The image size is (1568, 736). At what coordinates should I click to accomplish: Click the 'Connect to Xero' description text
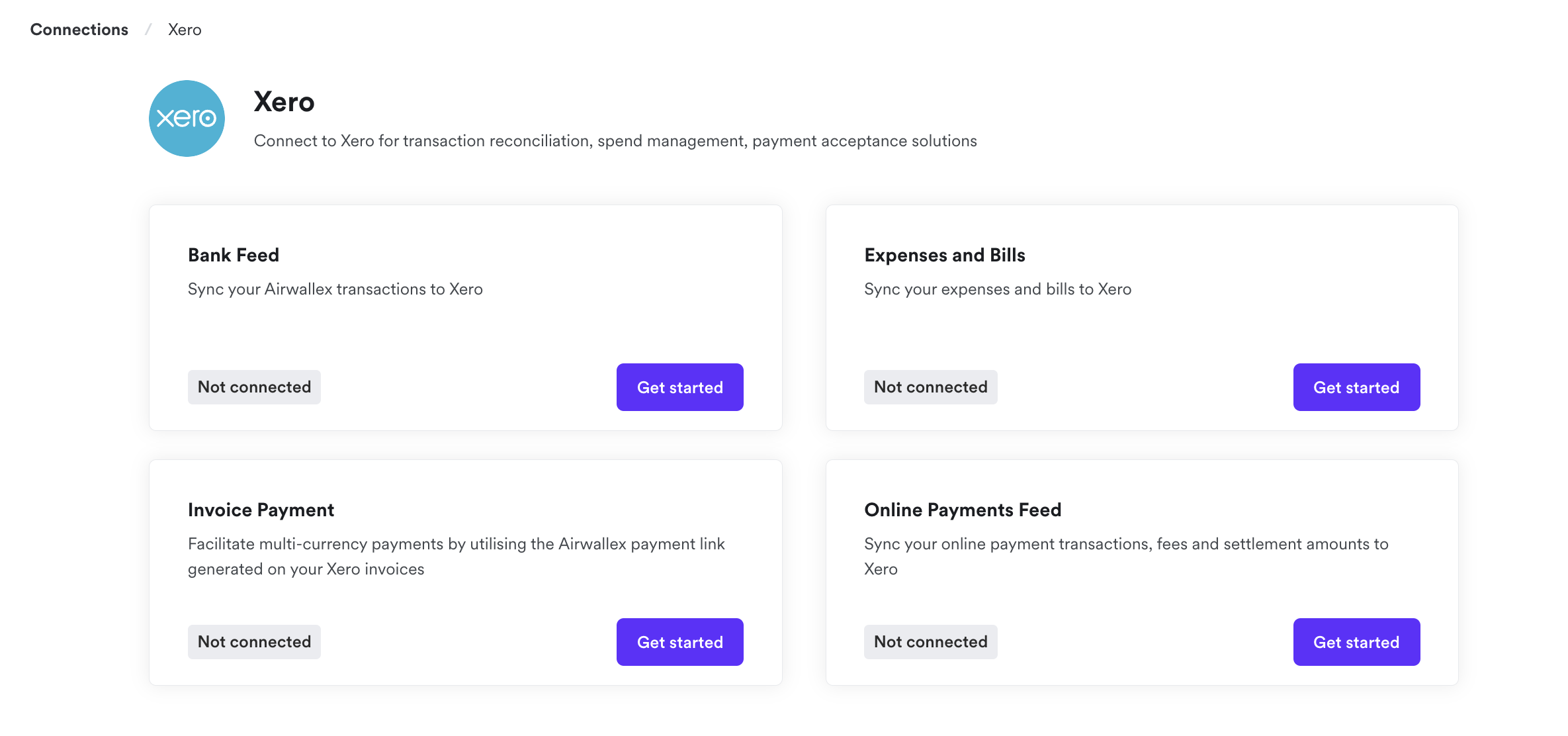click(x=615, y=141)
